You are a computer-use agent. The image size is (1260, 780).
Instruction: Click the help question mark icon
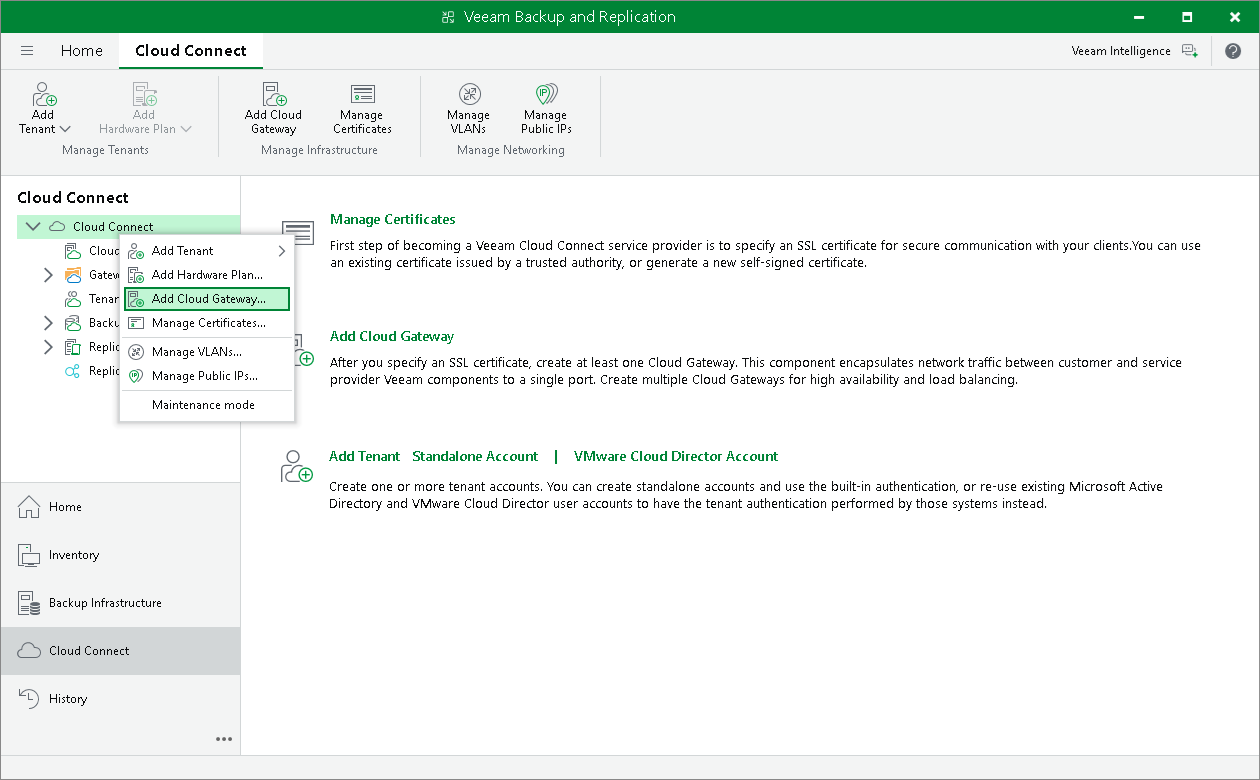[1232, 51]
